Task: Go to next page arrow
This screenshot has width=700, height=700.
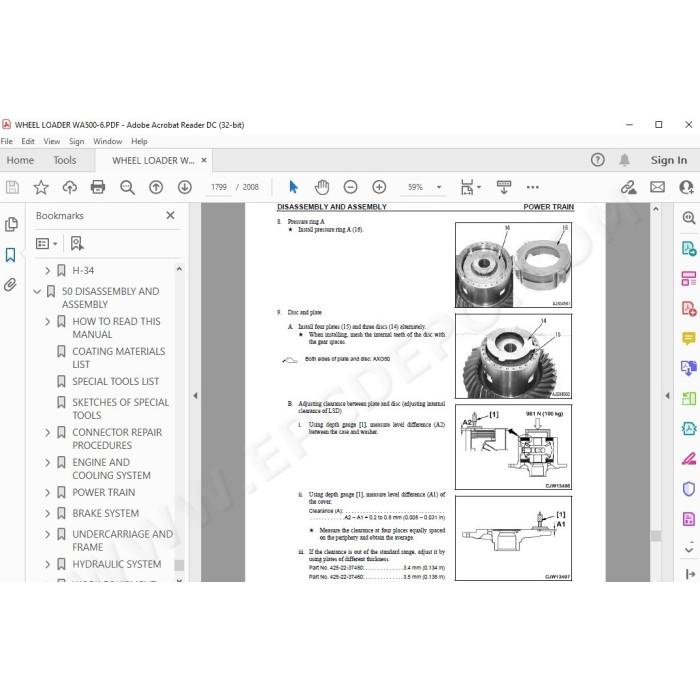Action: (x=184, y=187)
